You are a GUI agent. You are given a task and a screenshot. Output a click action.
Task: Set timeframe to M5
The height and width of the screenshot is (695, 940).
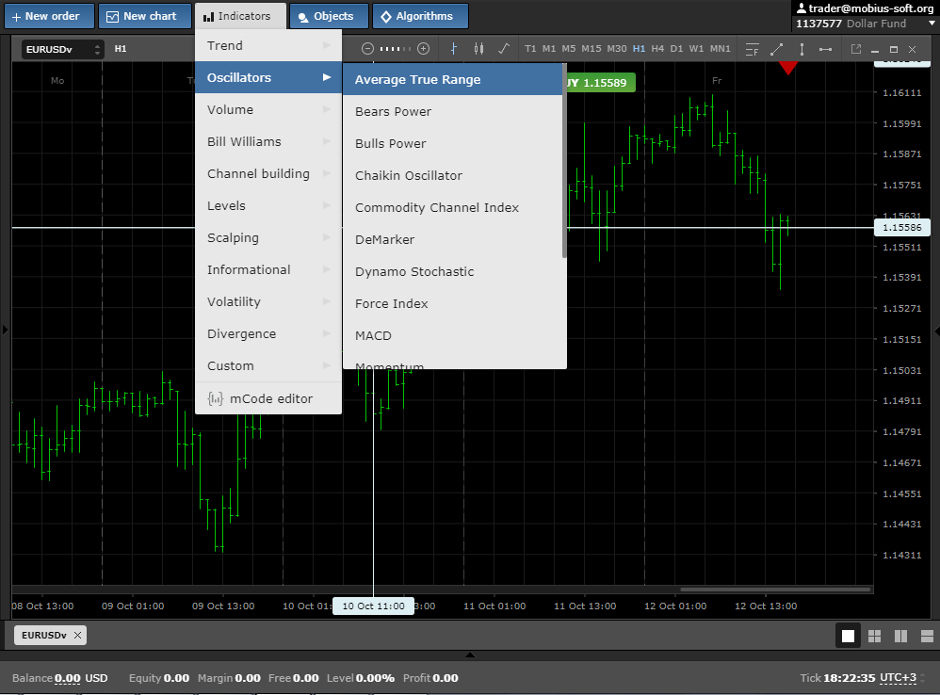(x=568, y=49)
